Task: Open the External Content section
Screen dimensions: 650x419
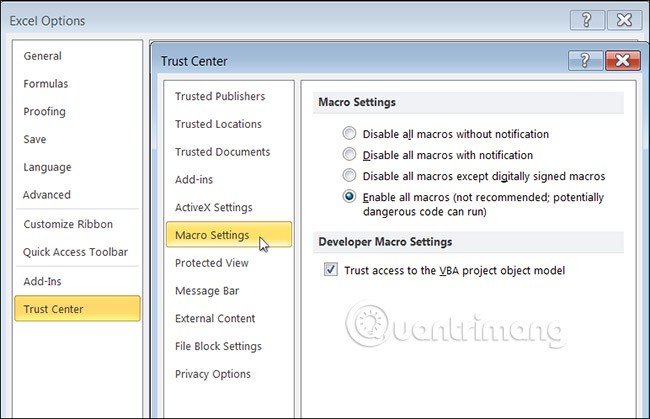Action: click(215, 318)
